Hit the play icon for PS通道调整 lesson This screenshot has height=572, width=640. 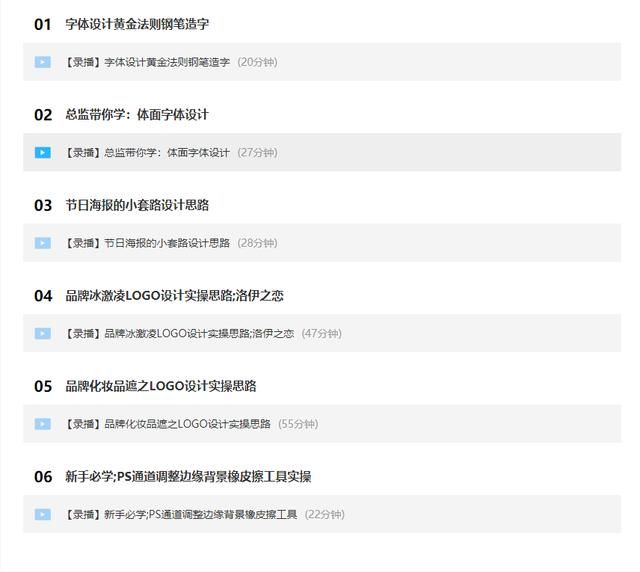[x=42, y=515]
